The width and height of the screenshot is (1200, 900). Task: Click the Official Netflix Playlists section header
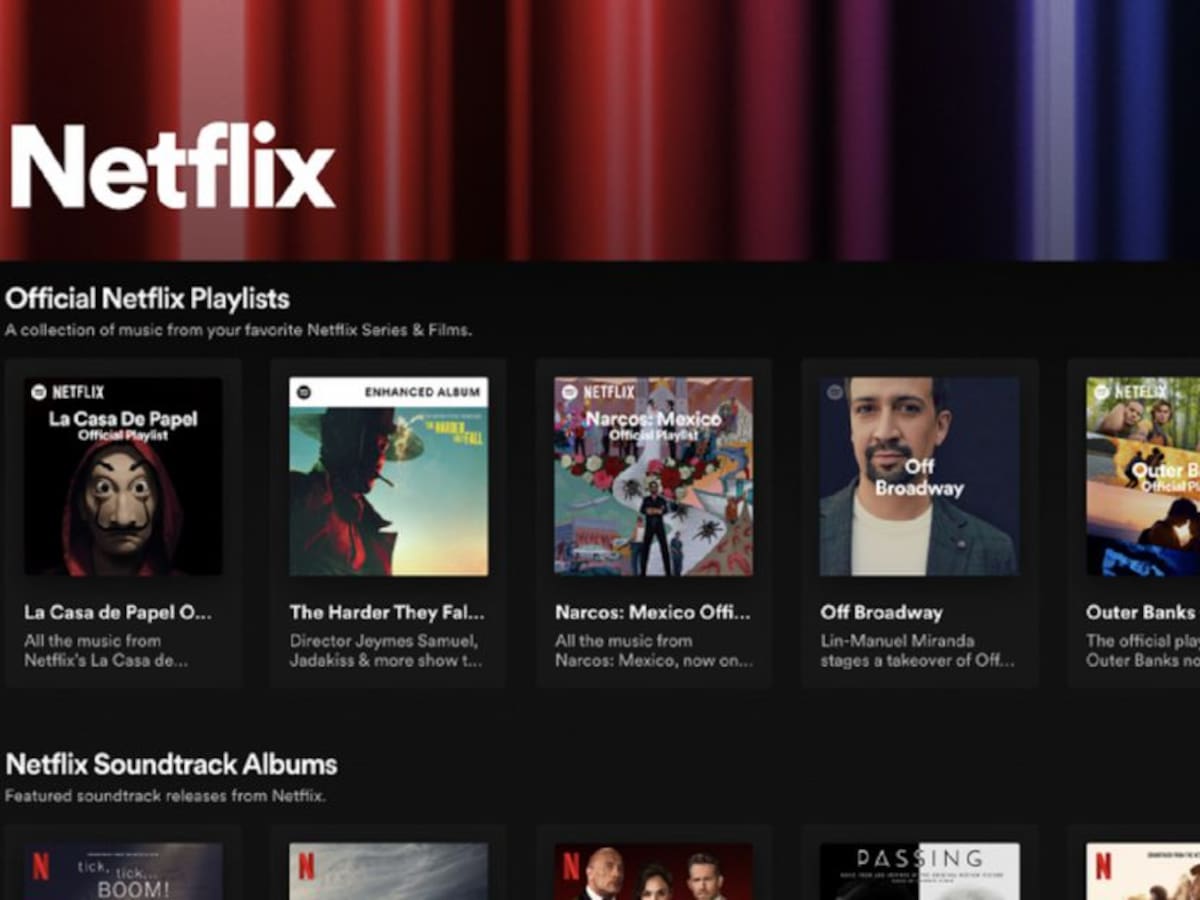pyautogui.click(x=146, y=299)
